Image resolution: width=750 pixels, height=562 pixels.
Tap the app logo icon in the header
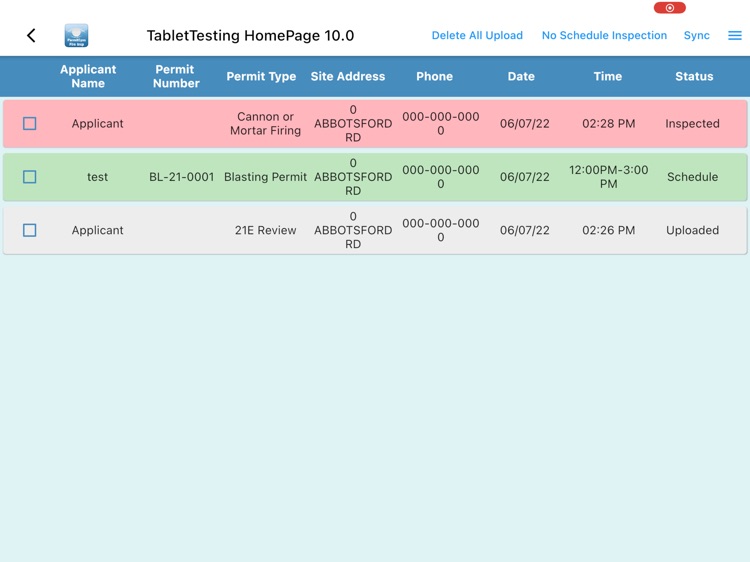(x=77, y=35)
